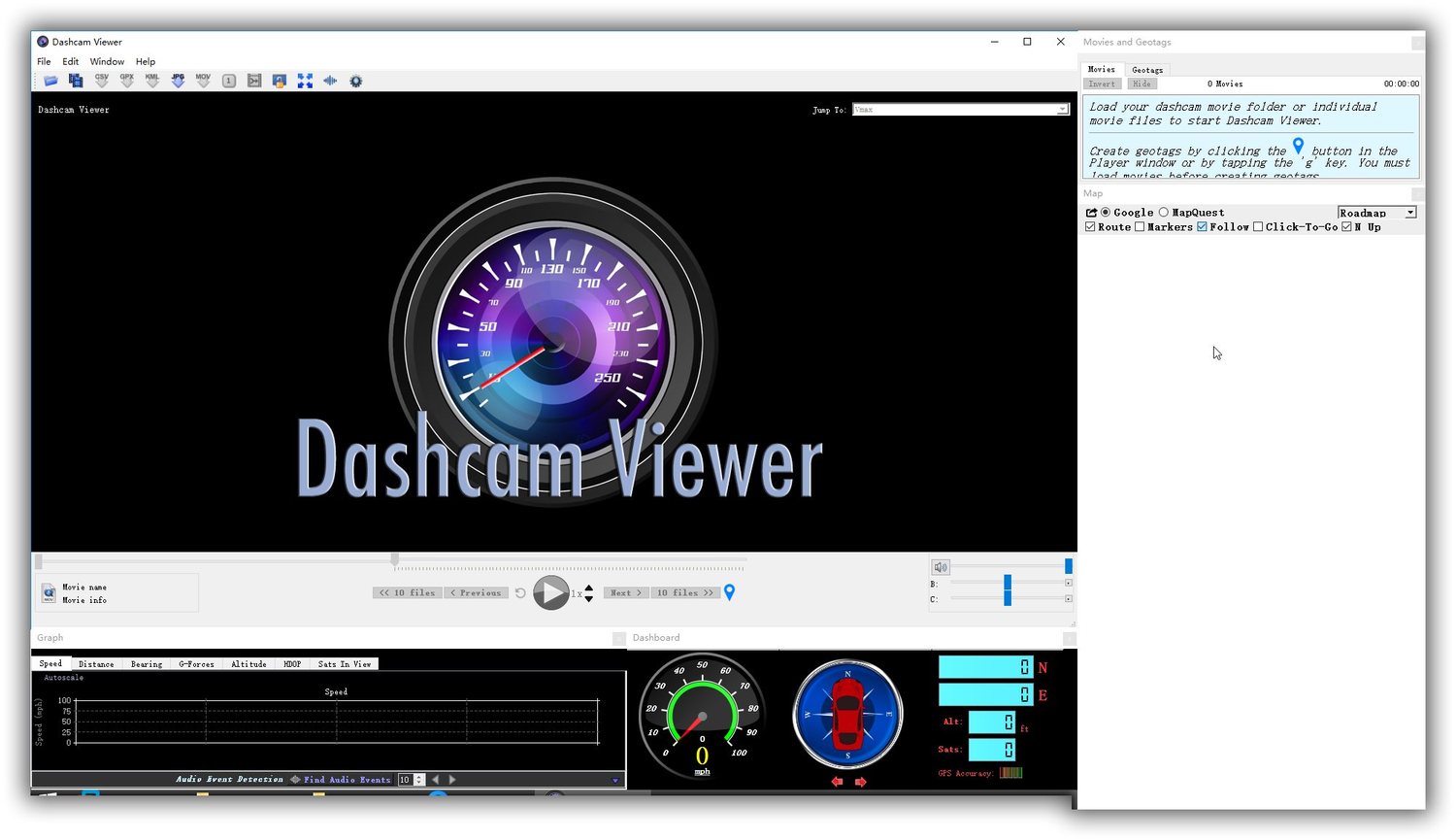Select the Altitude graph tab

click(248, 664)
